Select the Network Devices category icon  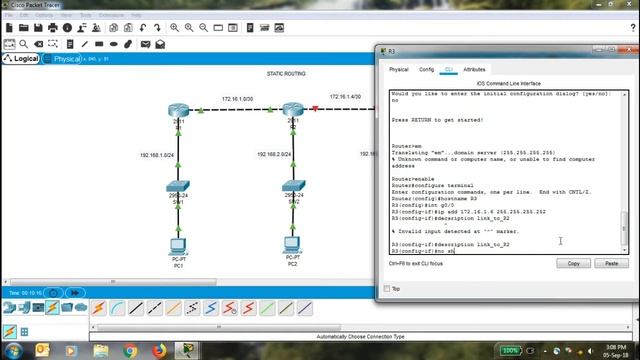pyautogui.click(x=9, y=307)
